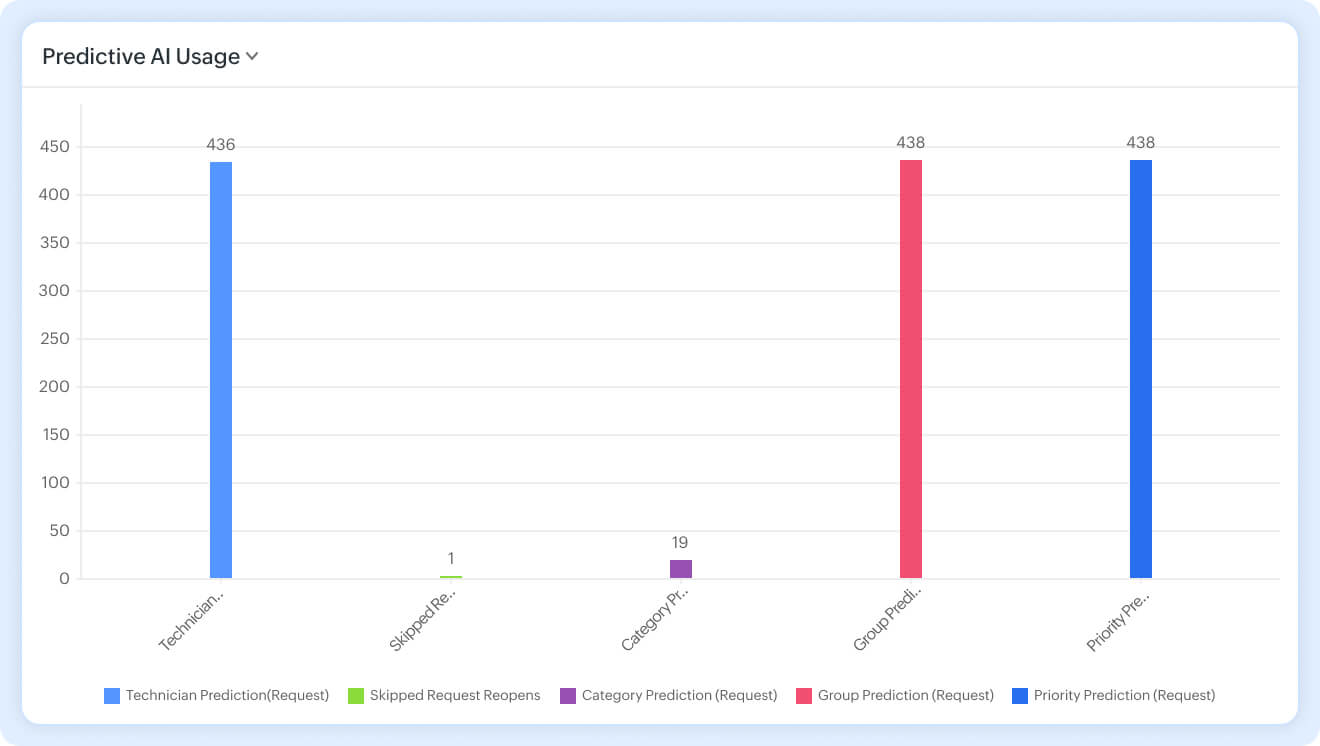Select the light blue Technician Prediction bar
The image size is (1320, 746).
[x=221, y=370]
